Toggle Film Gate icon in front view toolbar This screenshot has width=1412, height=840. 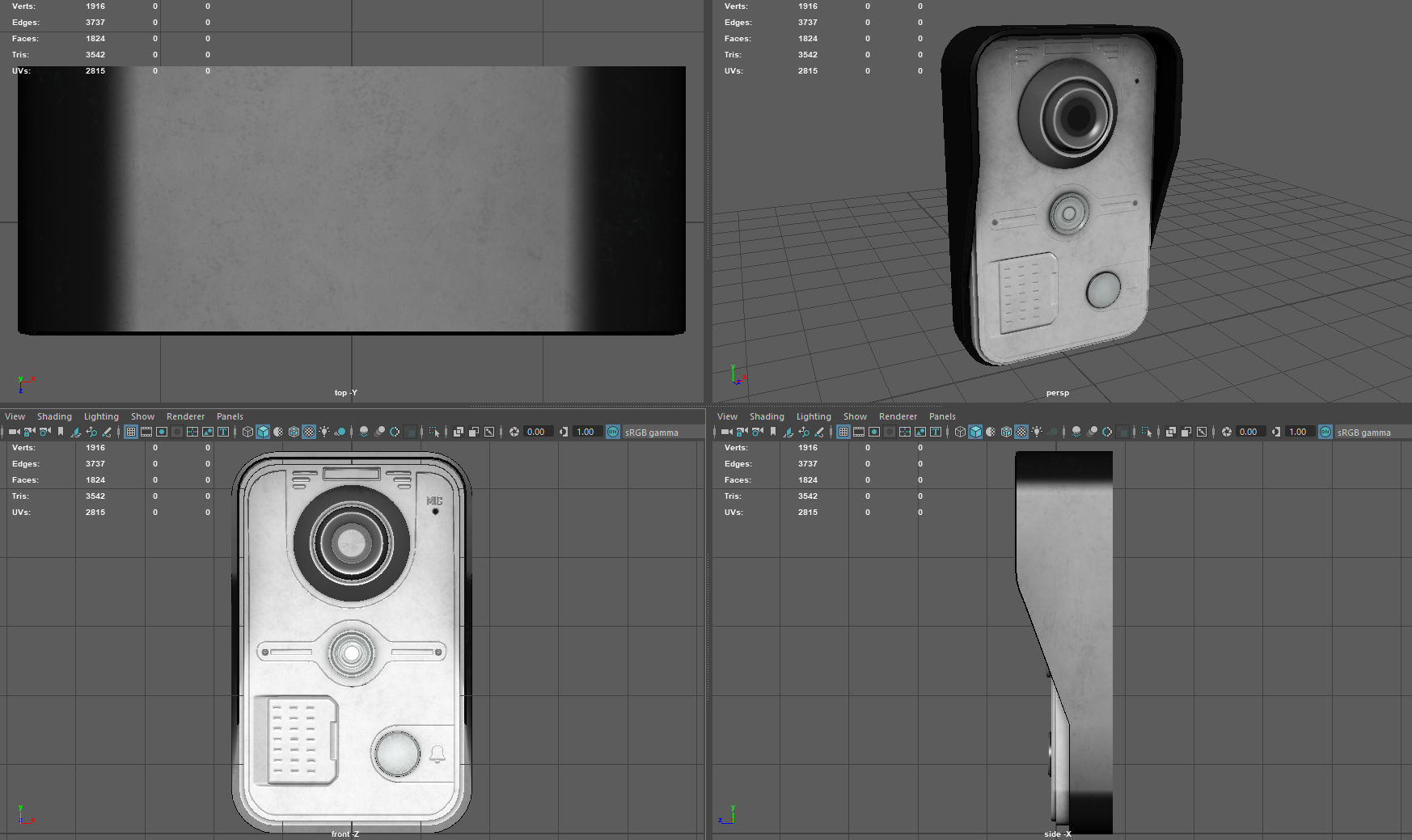[146, 432]
